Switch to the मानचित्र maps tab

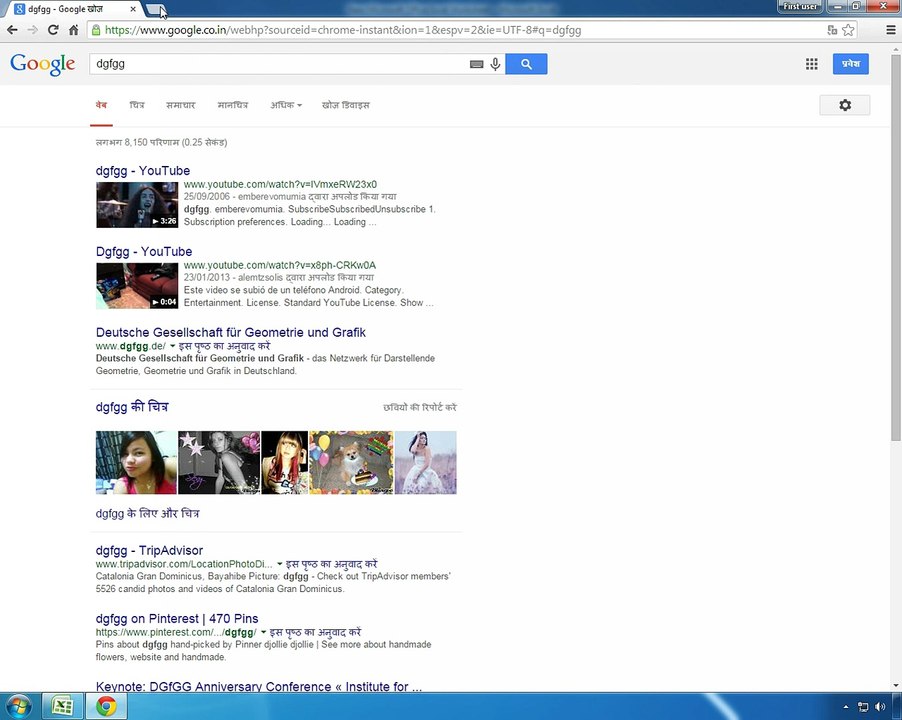click(232, 105)
